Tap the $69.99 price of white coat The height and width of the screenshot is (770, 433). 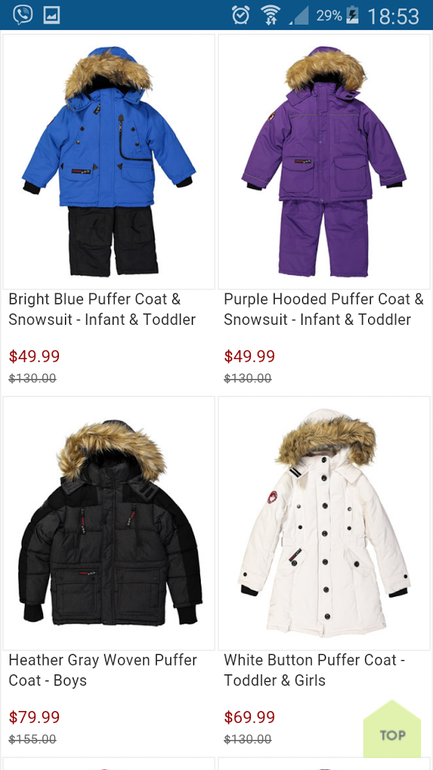[249, 717]
